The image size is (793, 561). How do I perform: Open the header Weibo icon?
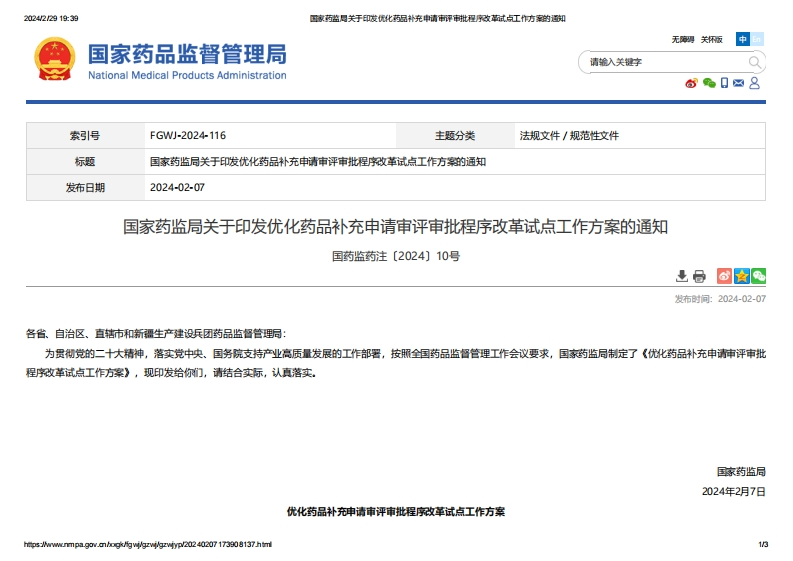coord(691,83)
